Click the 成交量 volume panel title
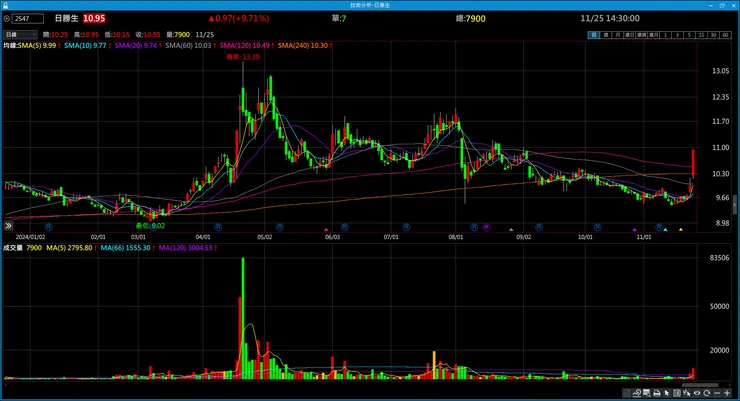 tap(13, 248)
